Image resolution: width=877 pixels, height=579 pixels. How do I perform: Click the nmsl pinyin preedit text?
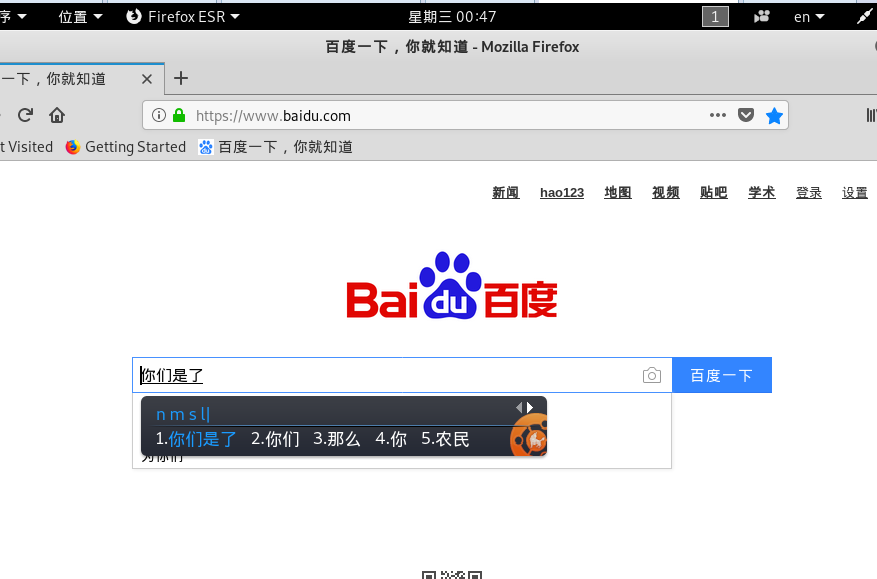182,415
